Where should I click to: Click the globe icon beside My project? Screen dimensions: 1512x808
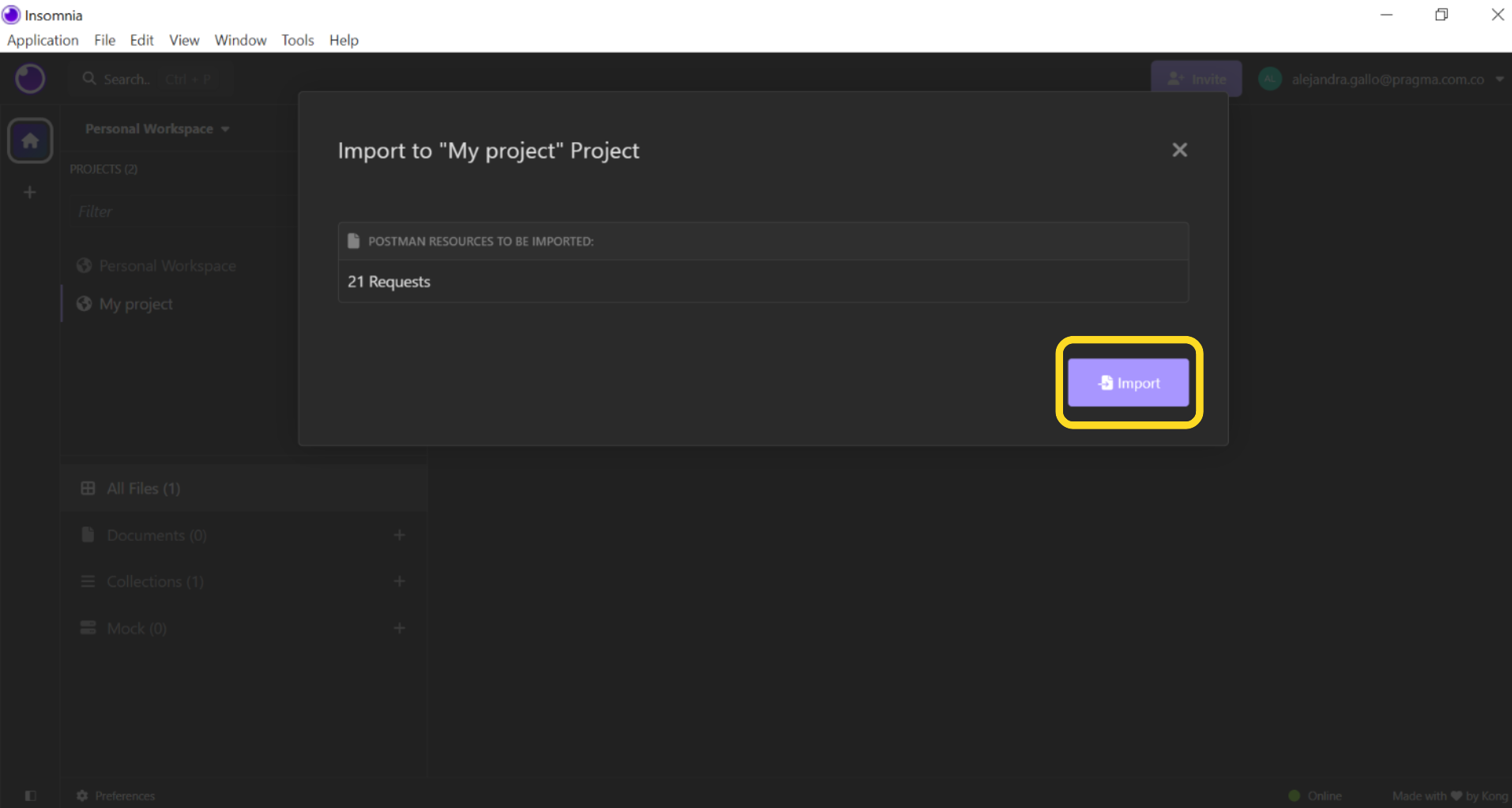pos(84,304)
